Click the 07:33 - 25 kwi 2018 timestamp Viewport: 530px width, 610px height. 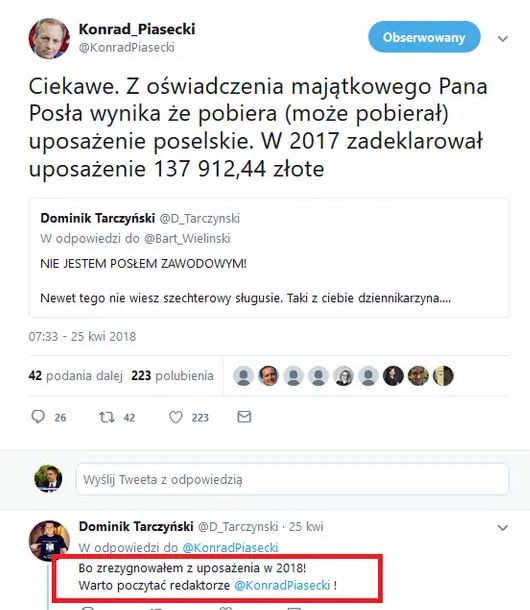coord(82,337)
